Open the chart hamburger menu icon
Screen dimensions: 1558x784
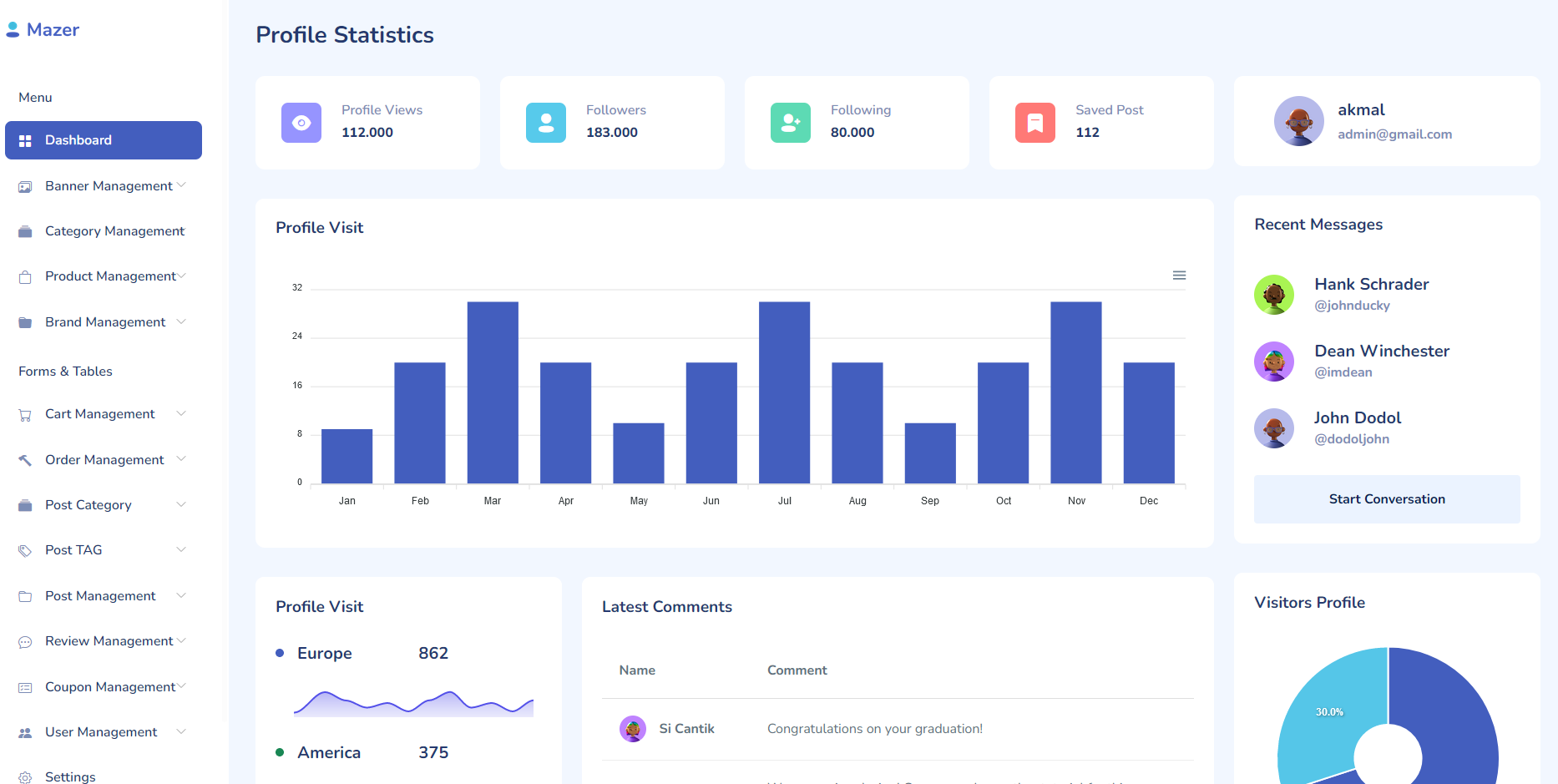[x=1179, y=276]
